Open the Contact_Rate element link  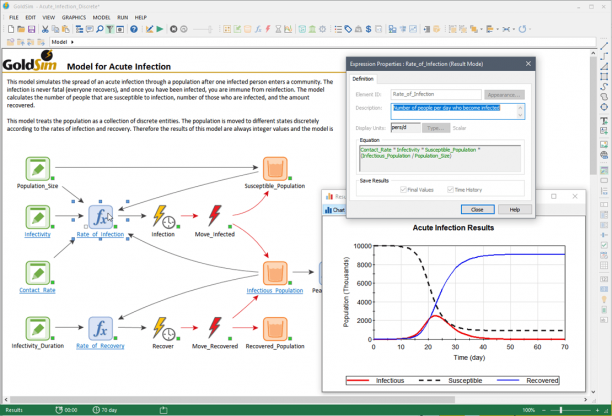37,290
